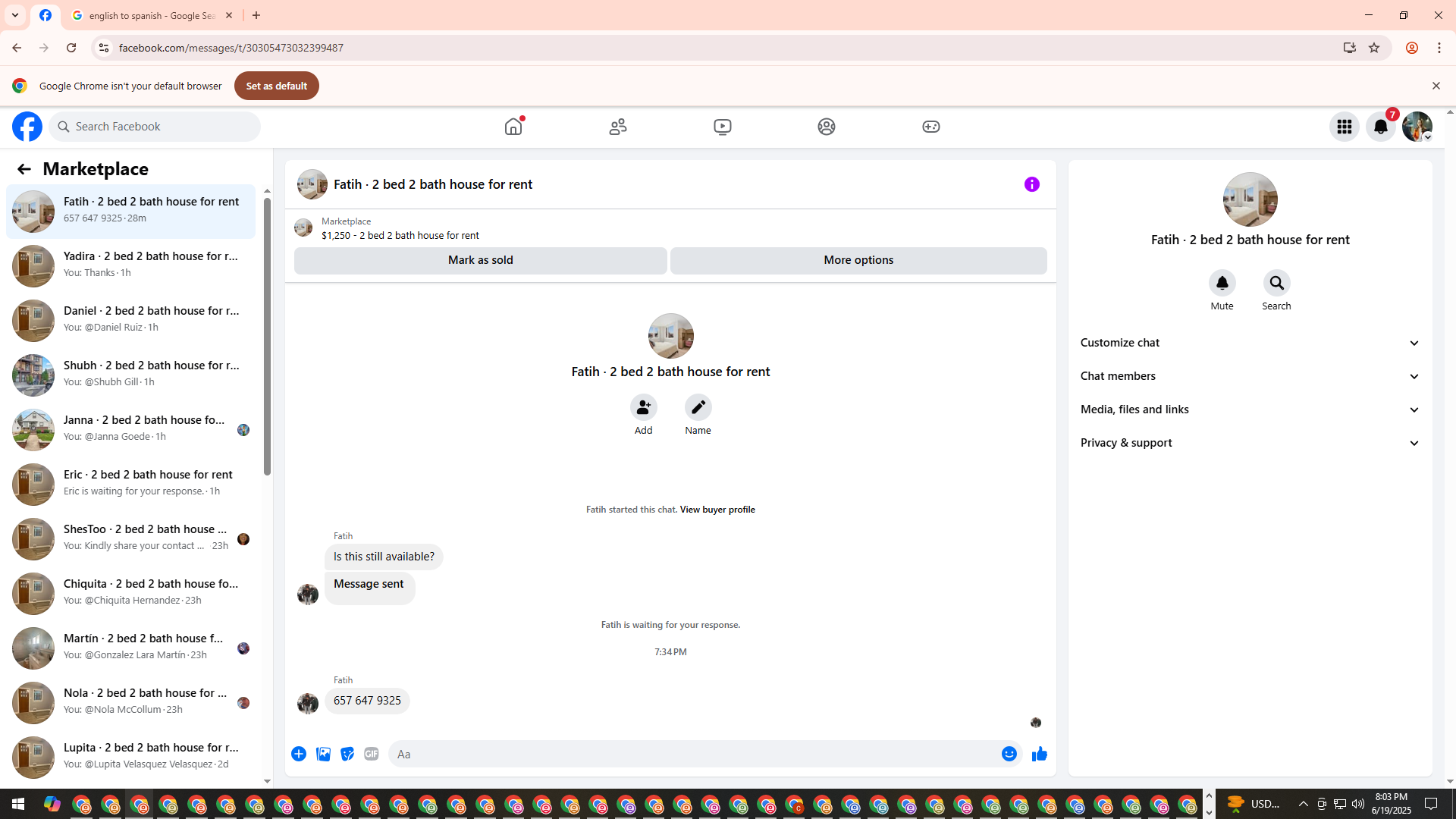1456x819 pixels.
Task: Focus the message text box
Action: [x=694, y=754]
